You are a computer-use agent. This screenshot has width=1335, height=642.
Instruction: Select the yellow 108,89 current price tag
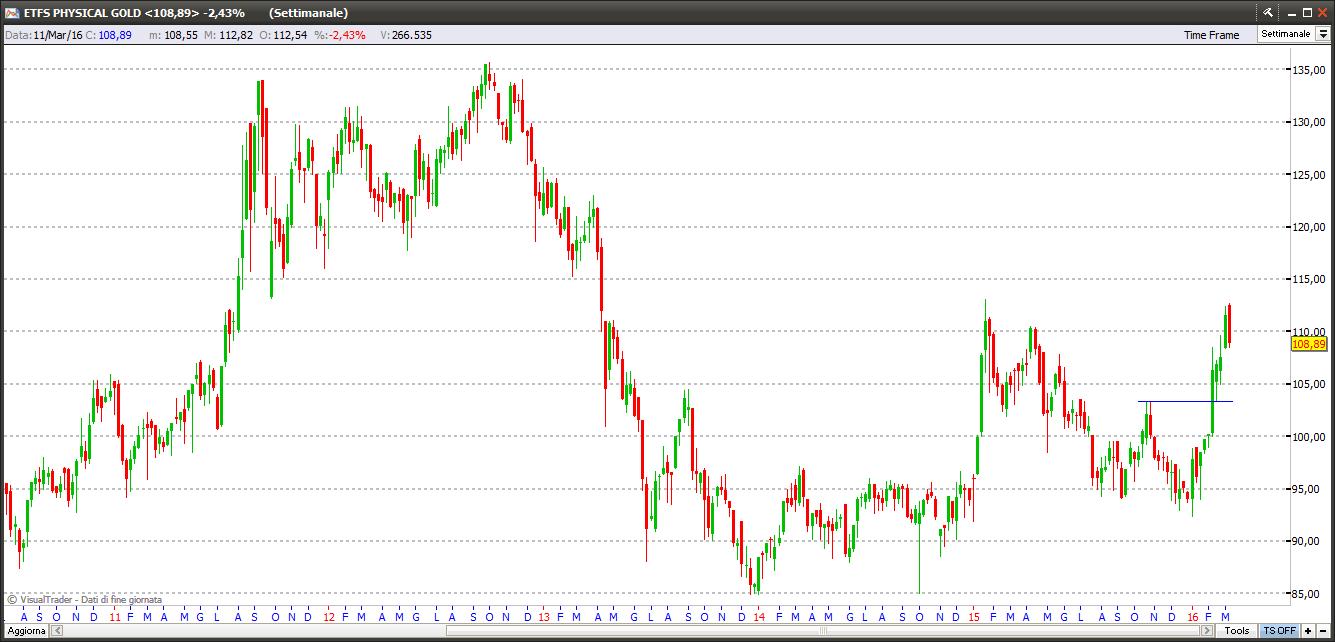pos(1309,344)
